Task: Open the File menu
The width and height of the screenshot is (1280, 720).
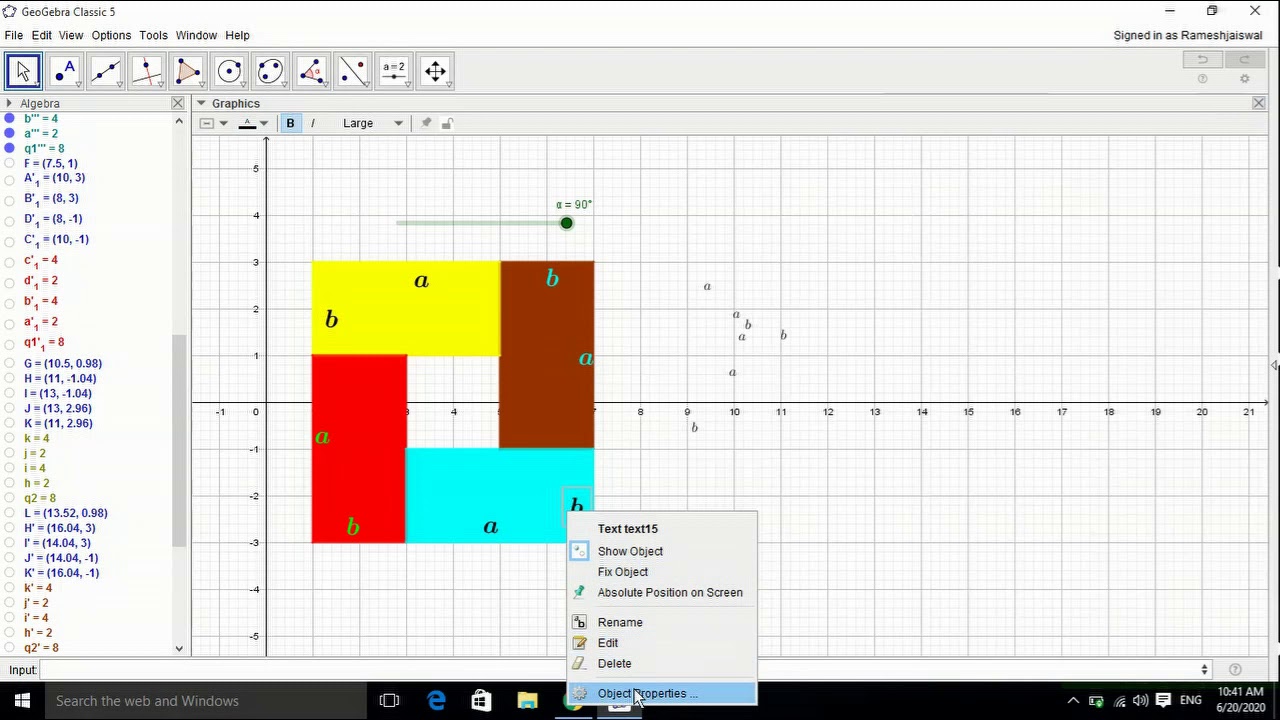Action: (14, 35)
